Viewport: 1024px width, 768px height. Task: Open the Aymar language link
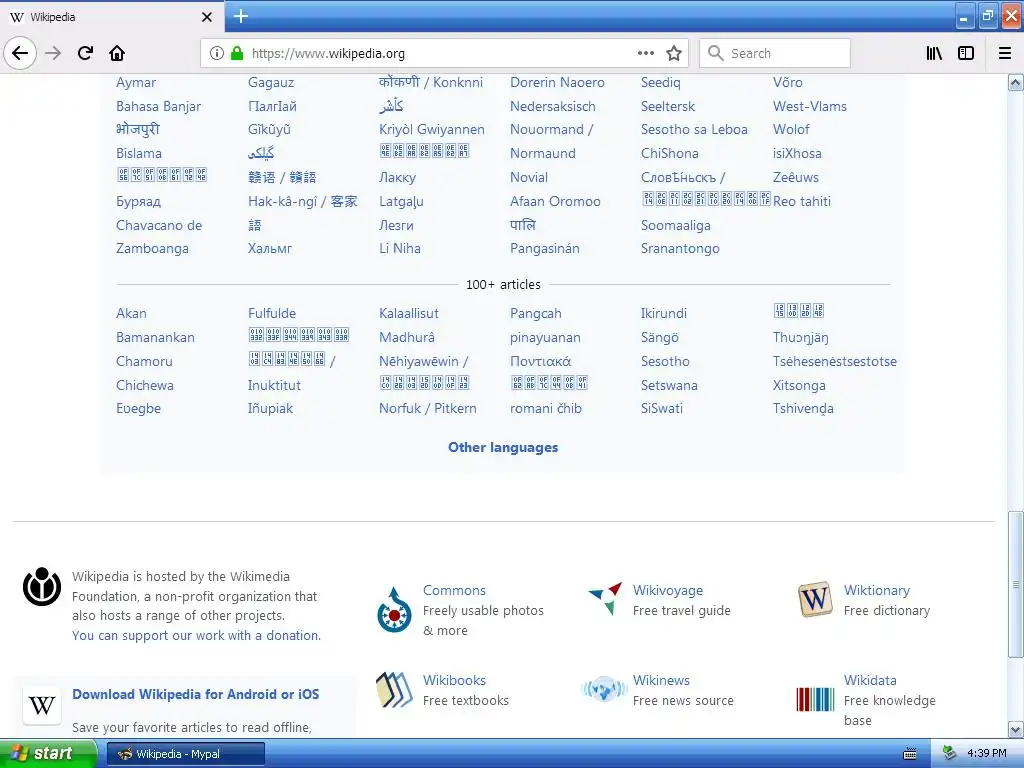point(136,82)
